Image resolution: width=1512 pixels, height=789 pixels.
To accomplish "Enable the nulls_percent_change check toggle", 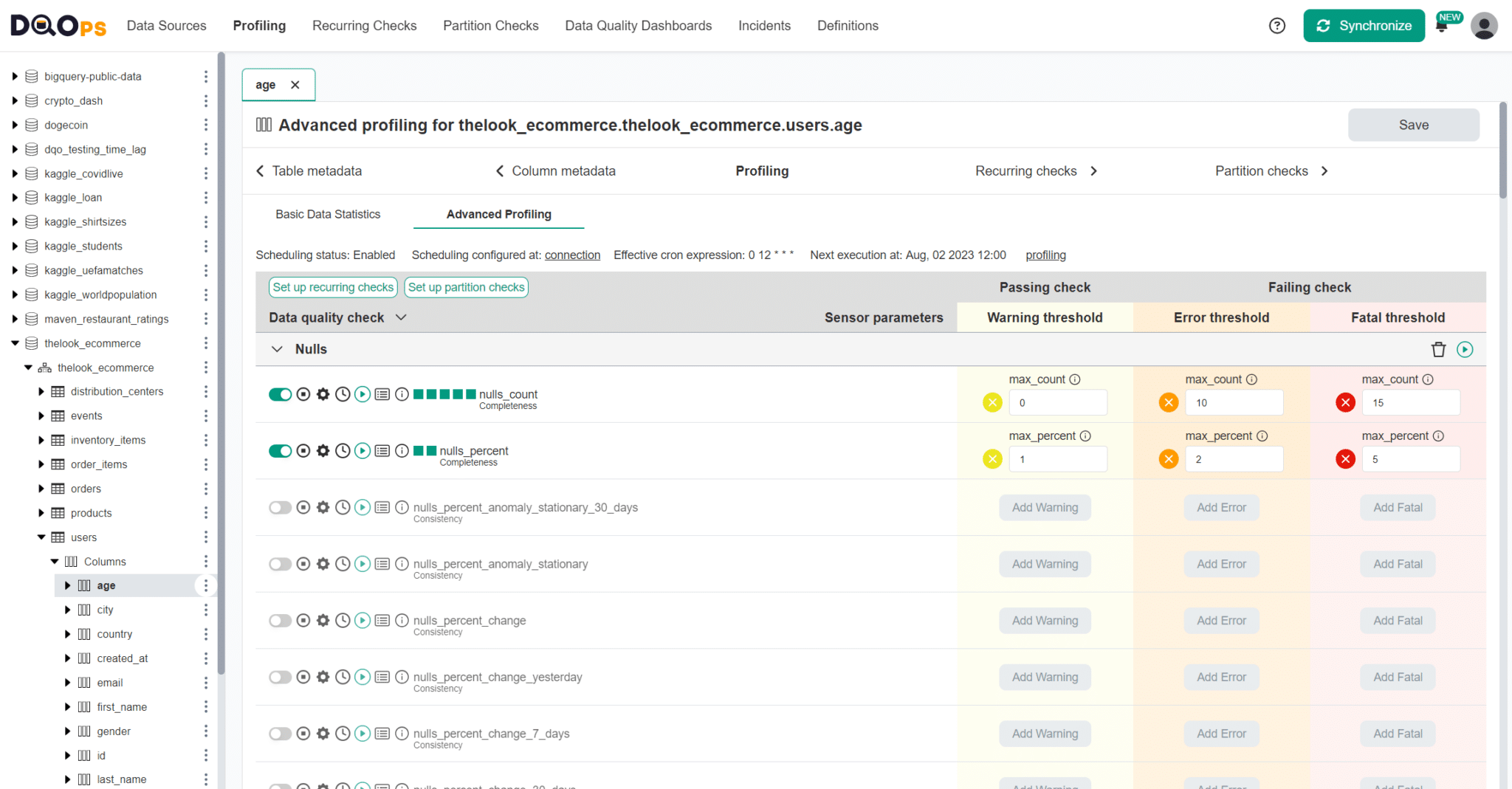I will 280,621.
